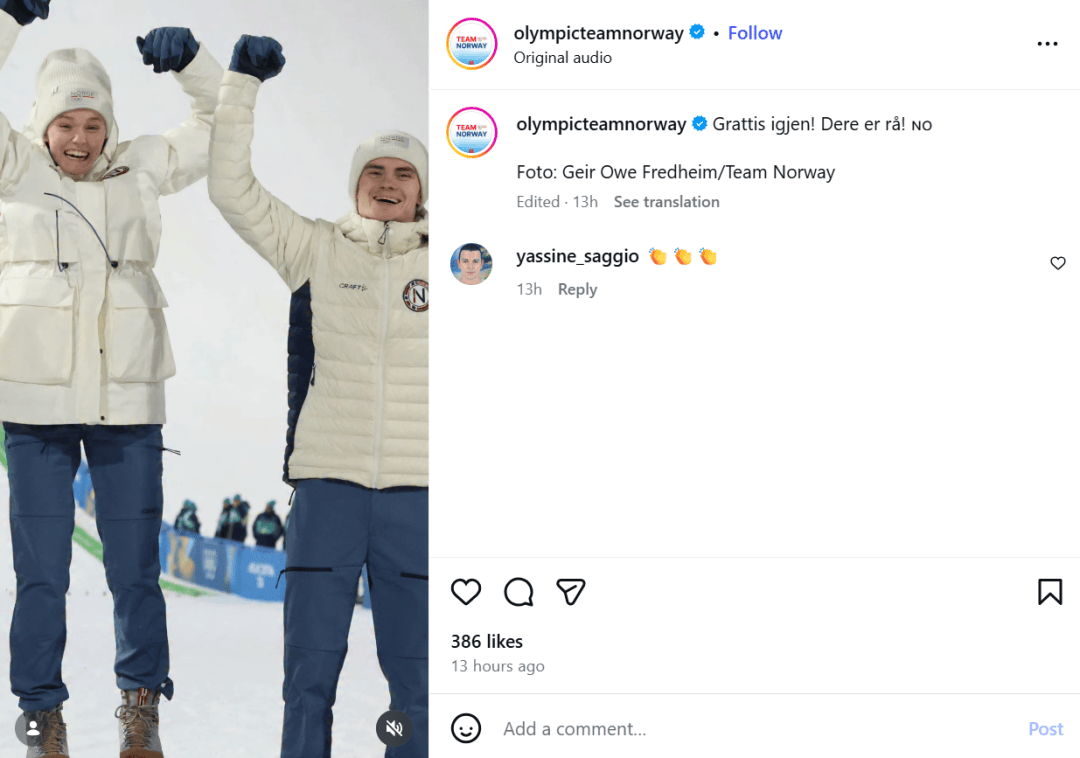Screen dimensions: 1080x758
Task: Focus the Add a comment field
Action: tap(758, 728)
